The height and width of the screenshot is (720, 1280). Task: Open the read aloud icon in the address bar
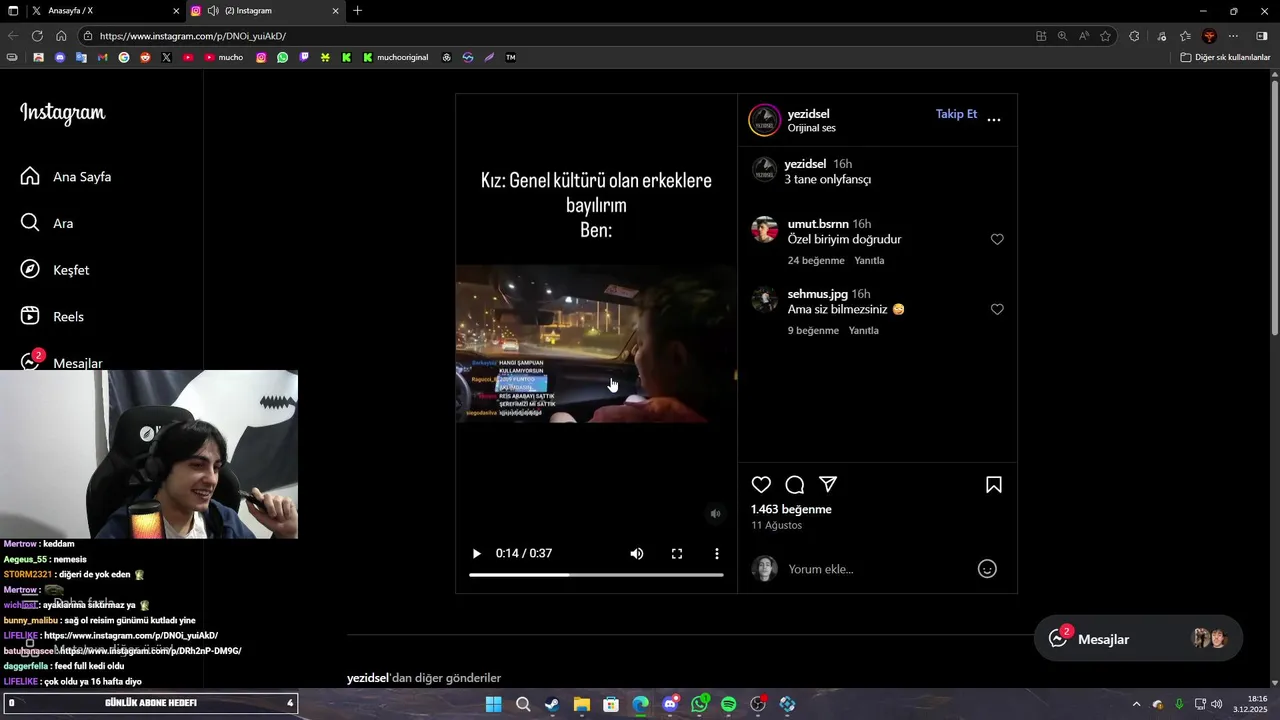pos(1084,36)
